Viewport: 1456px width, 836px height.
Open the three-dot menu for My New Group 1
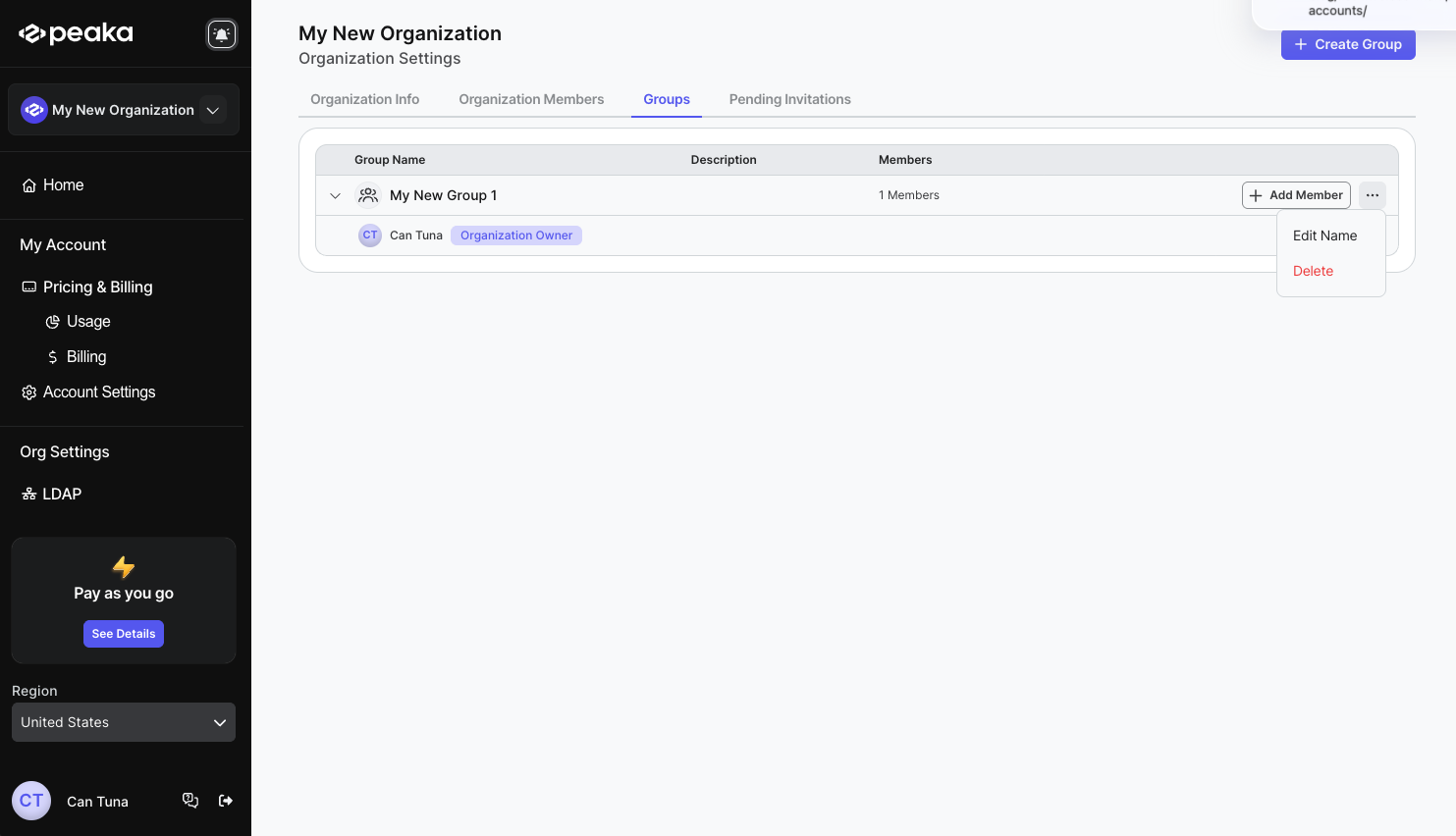pos(1372,195)
